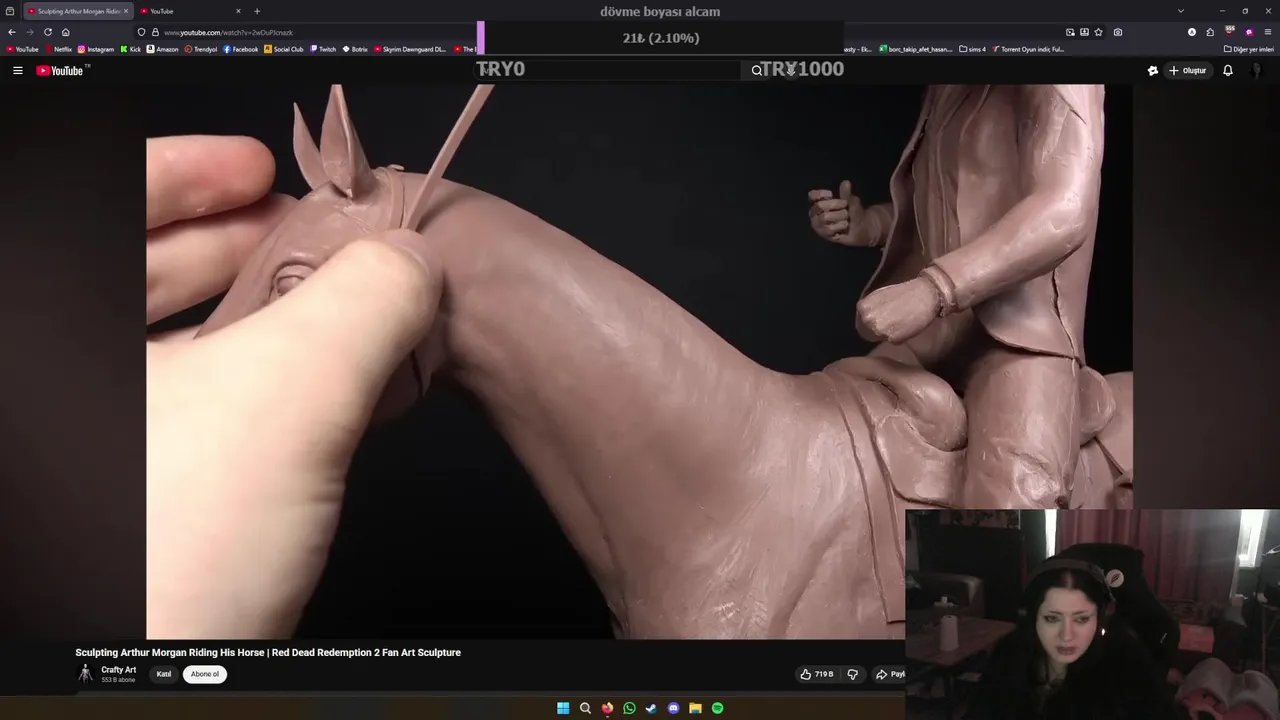Screen dimensions: 1280x720
Task: Open the Twitch bookmark
Action: pyautogui.click(x=323, y=49)
